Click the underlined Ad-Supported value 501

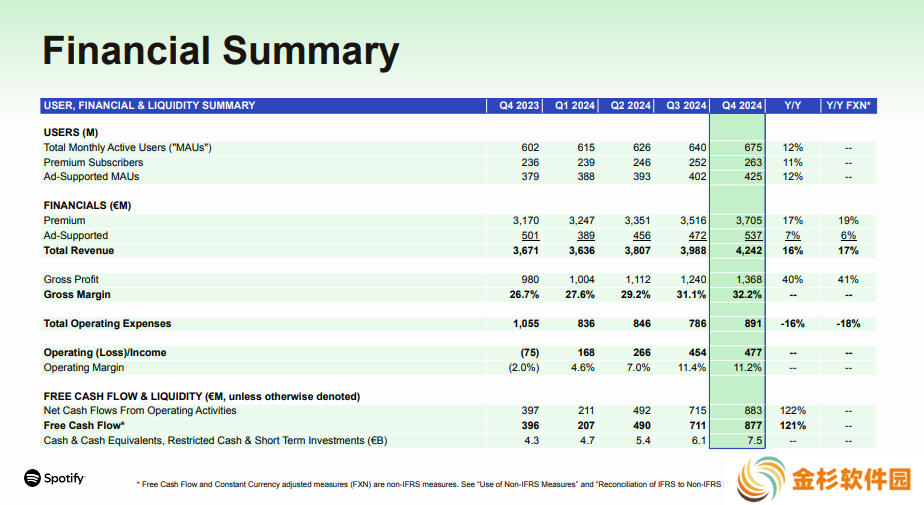pyautogui.click(x=530, y=236)
